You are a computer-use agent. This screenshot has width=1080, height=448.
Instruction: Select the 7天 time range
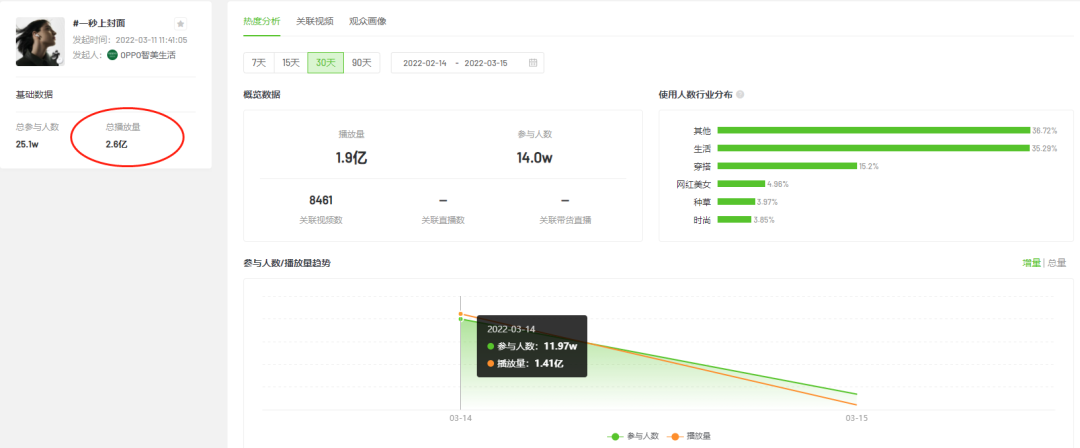259,63
